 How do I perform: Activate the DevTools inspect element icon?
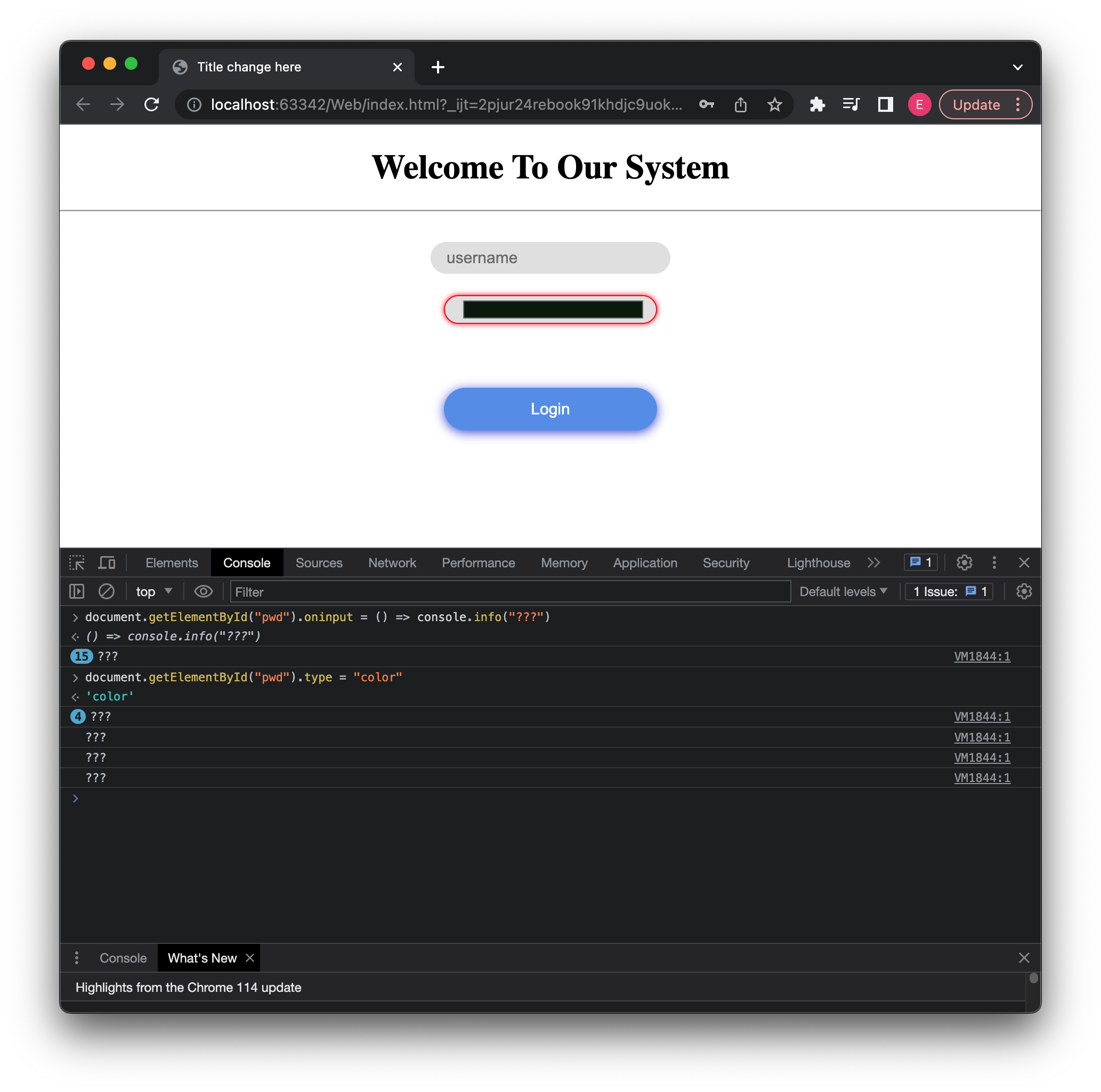[x=77, y=563]
